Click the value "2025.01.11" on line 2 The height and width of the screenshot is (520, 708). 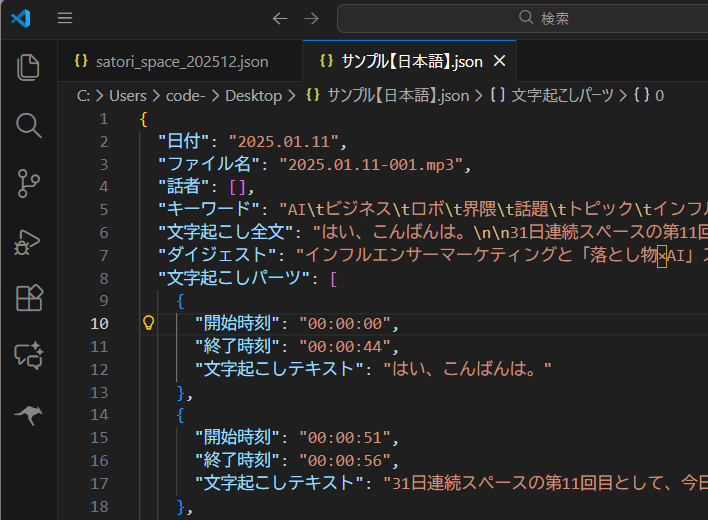click(x=284, y=142)
